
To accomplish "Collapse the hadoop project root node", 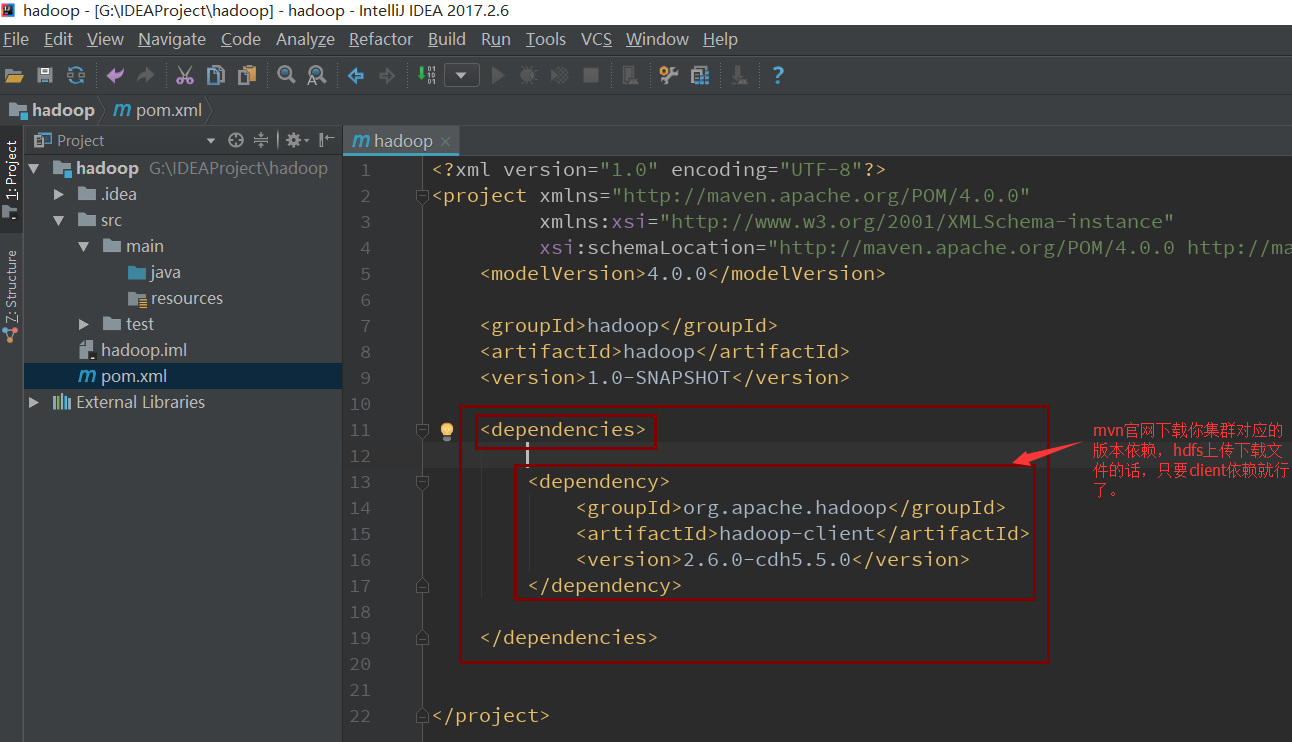I will click(x=35, y=168).
